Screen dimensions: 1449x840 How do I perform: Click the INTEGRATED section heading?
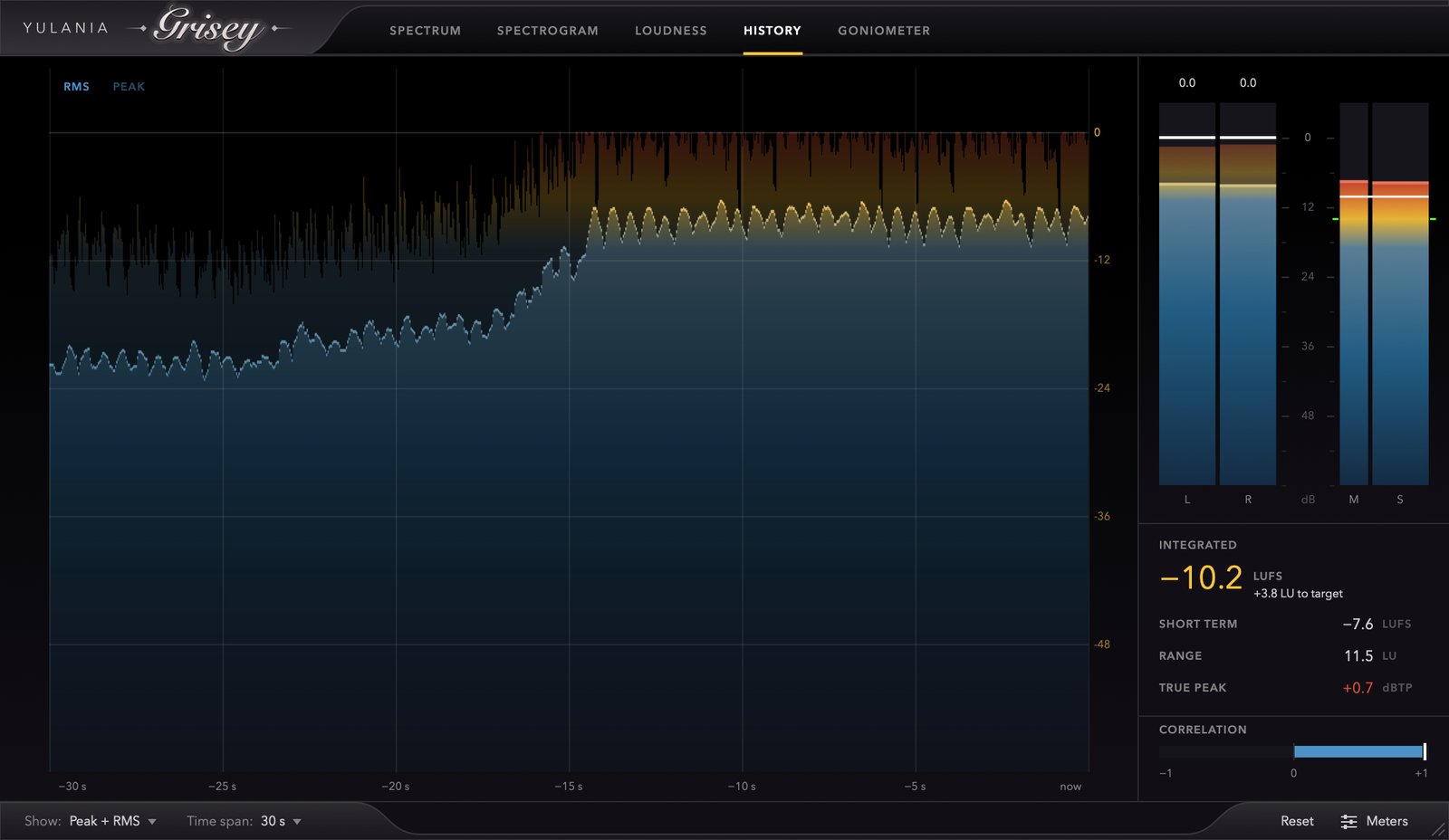click(1197, 545)
